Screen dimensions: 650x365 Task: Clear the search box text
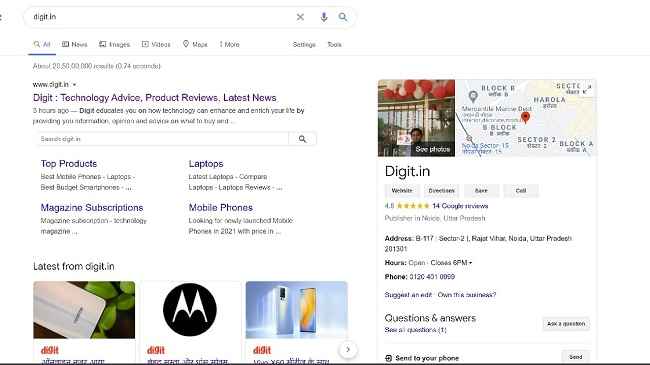(300, 17)
